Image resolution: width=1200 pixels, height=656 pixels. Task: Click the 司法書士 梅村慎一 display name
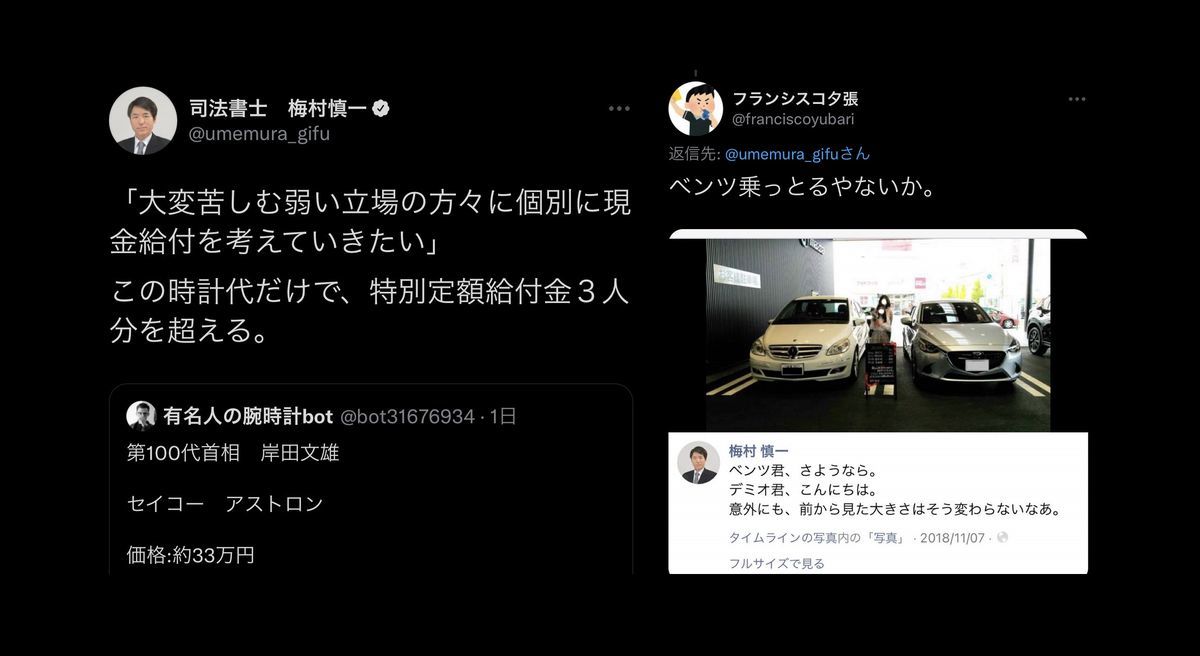tap(278, 108)
